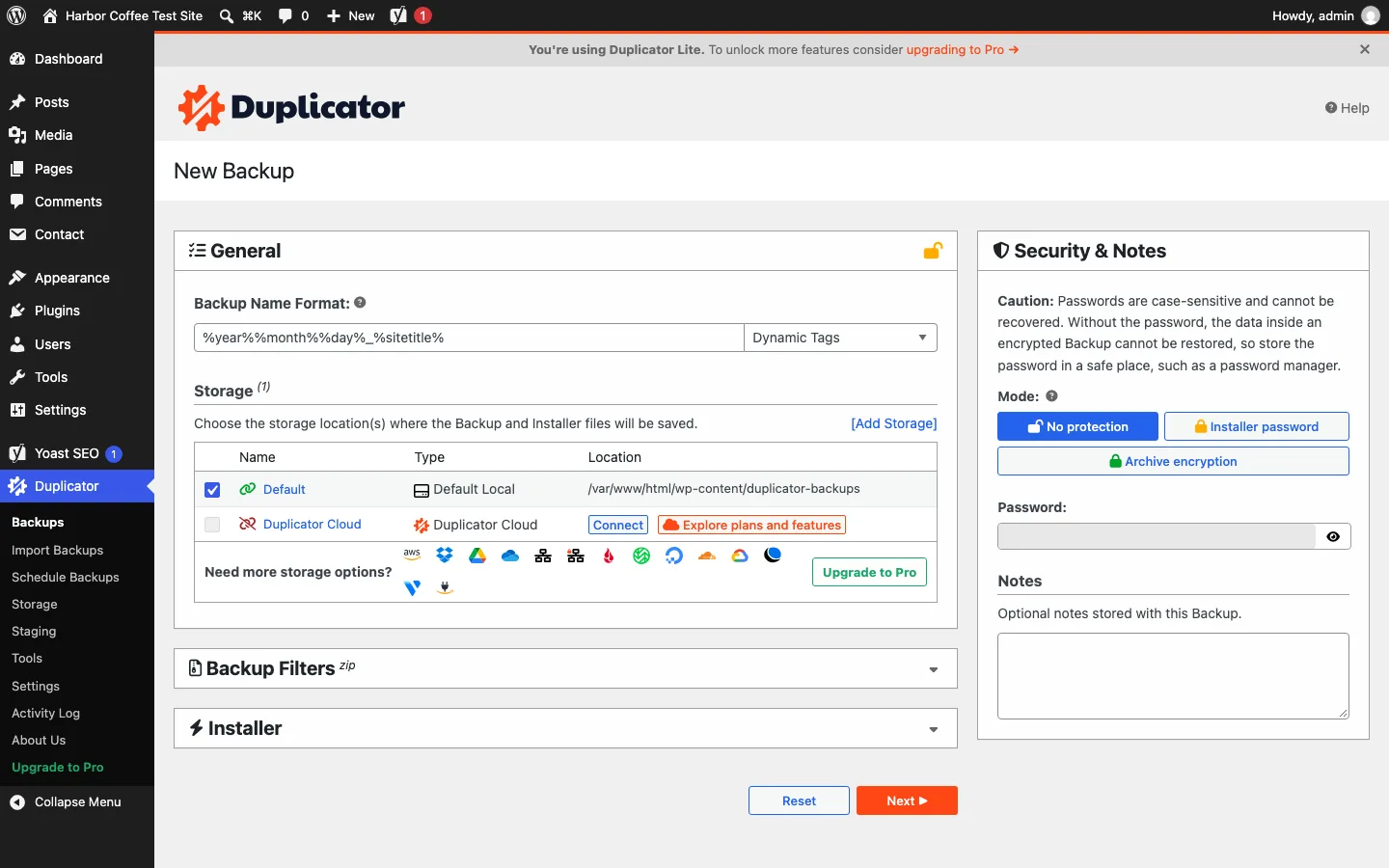Click the AWS storage icon
Image resolution: width=1389 pixels, height=868 pixels.
point(412,555)
